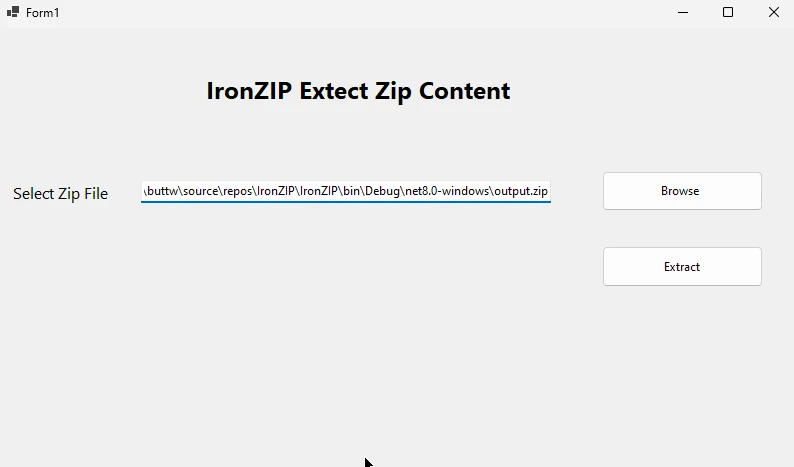Click the Form1 title text
Viewport: 794px width, 467px height.
43,13
